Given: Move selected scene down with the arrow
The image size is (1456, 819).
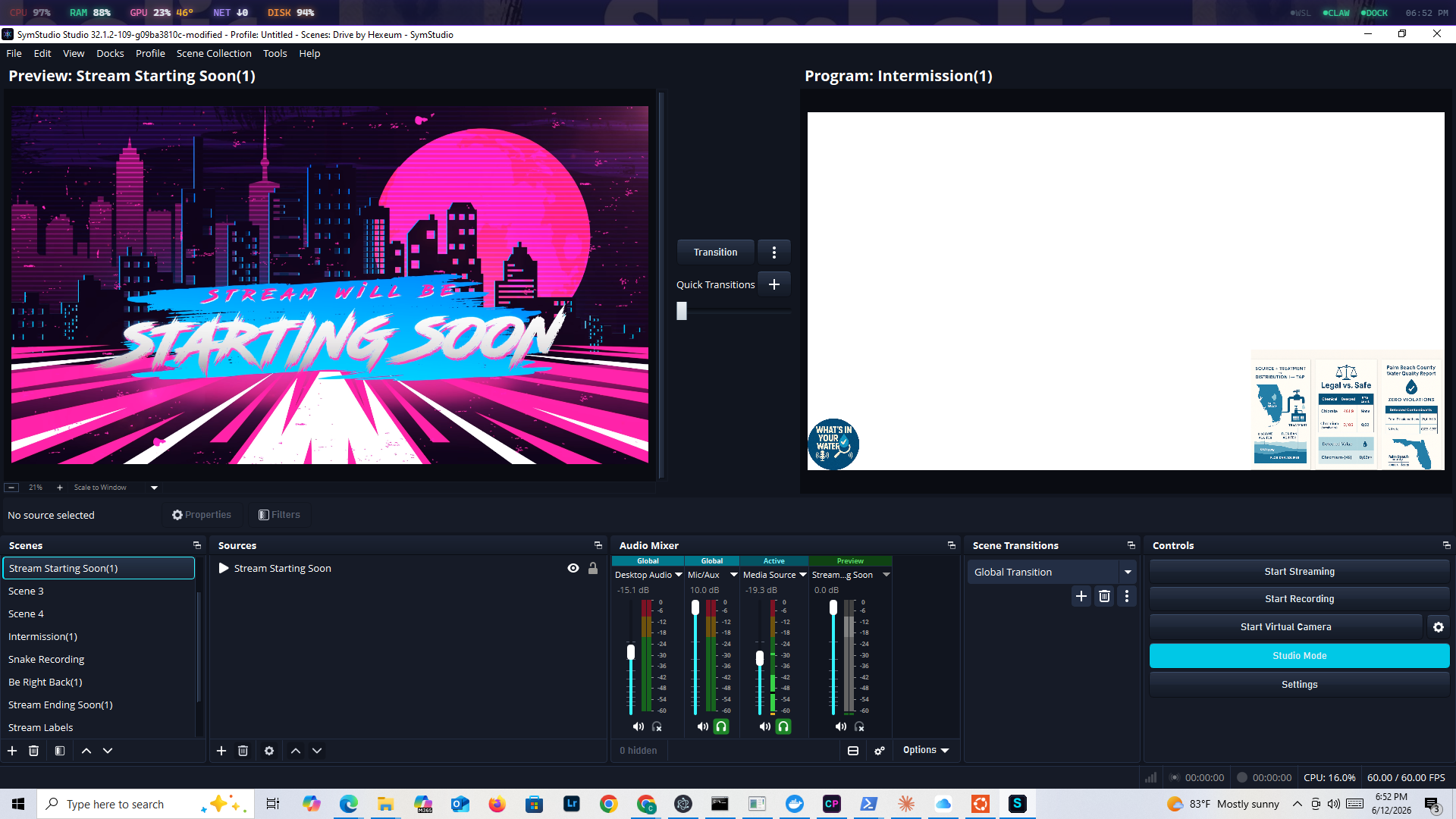Looking at the screenshot, I should [x=108, y=751].
